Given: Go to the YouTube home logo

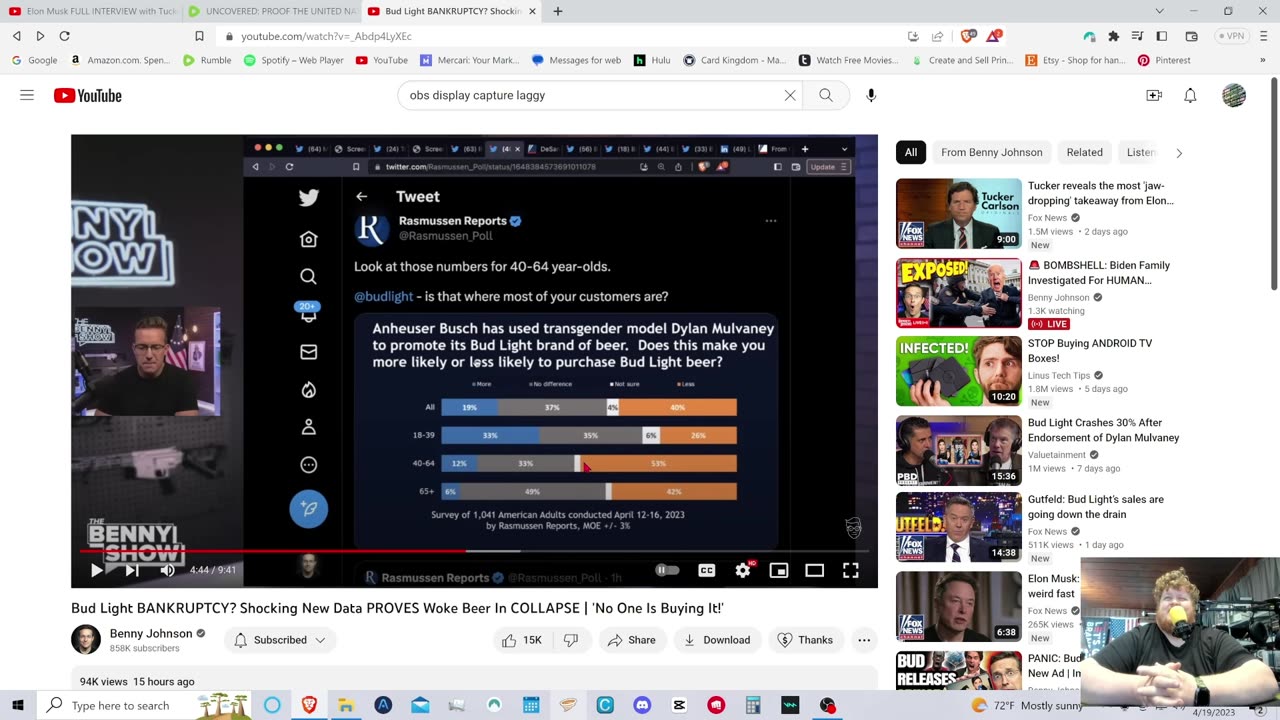Looking at the screenshot, I should (88, 96).
